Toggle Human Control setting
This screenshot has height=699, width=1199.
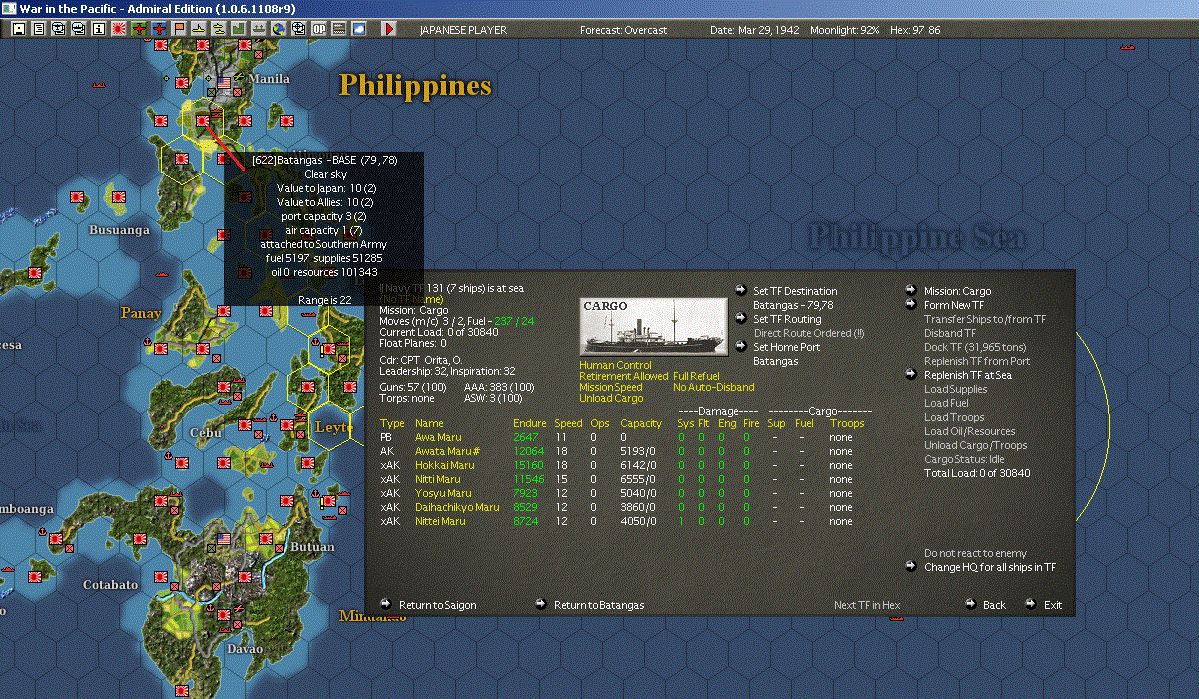pos(616,366)
